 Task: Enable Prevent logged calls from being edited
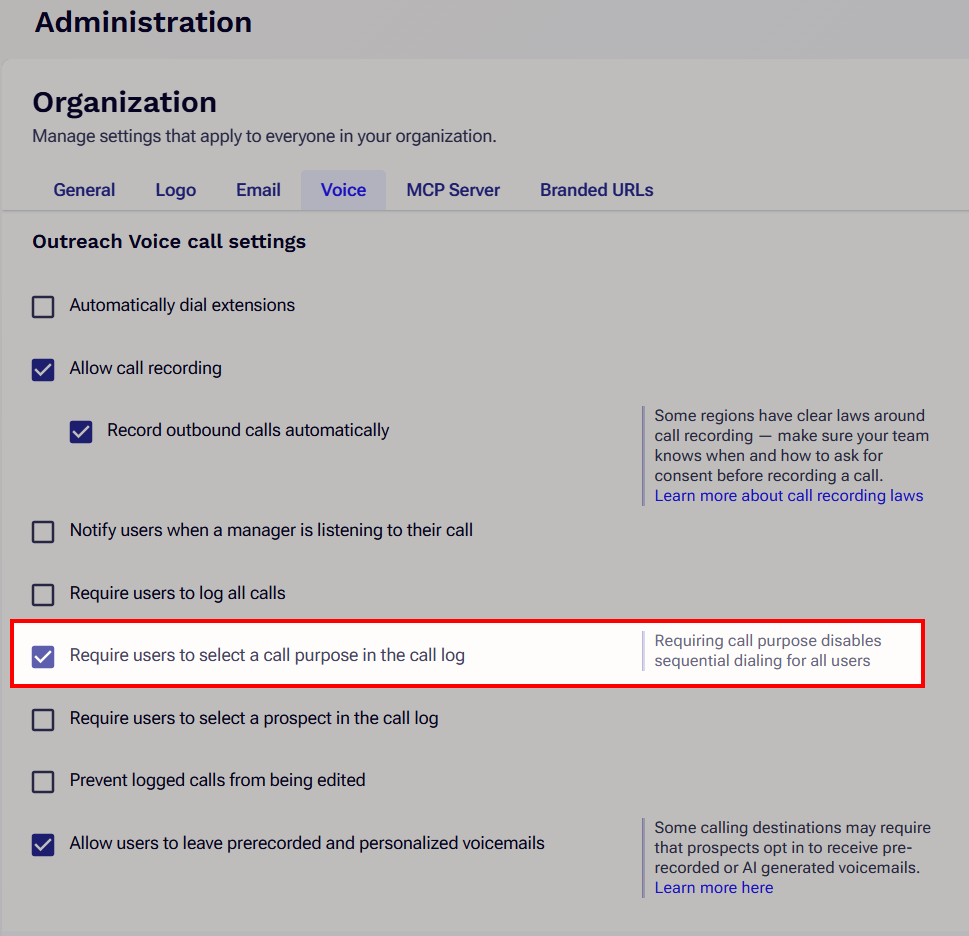pos(43,782)
